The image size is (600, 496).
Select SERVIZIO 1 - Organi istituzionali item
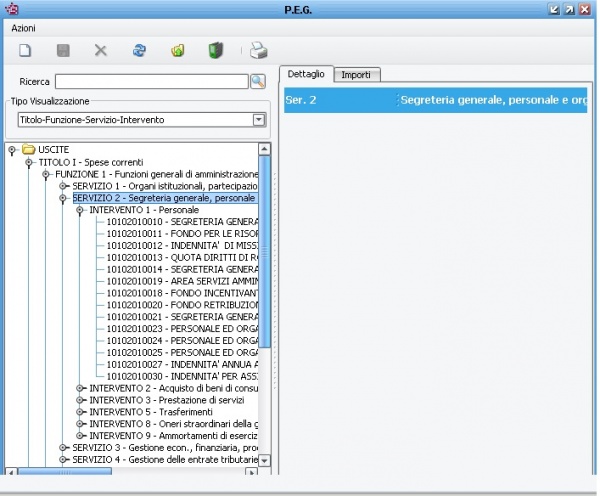pos(165,186)
